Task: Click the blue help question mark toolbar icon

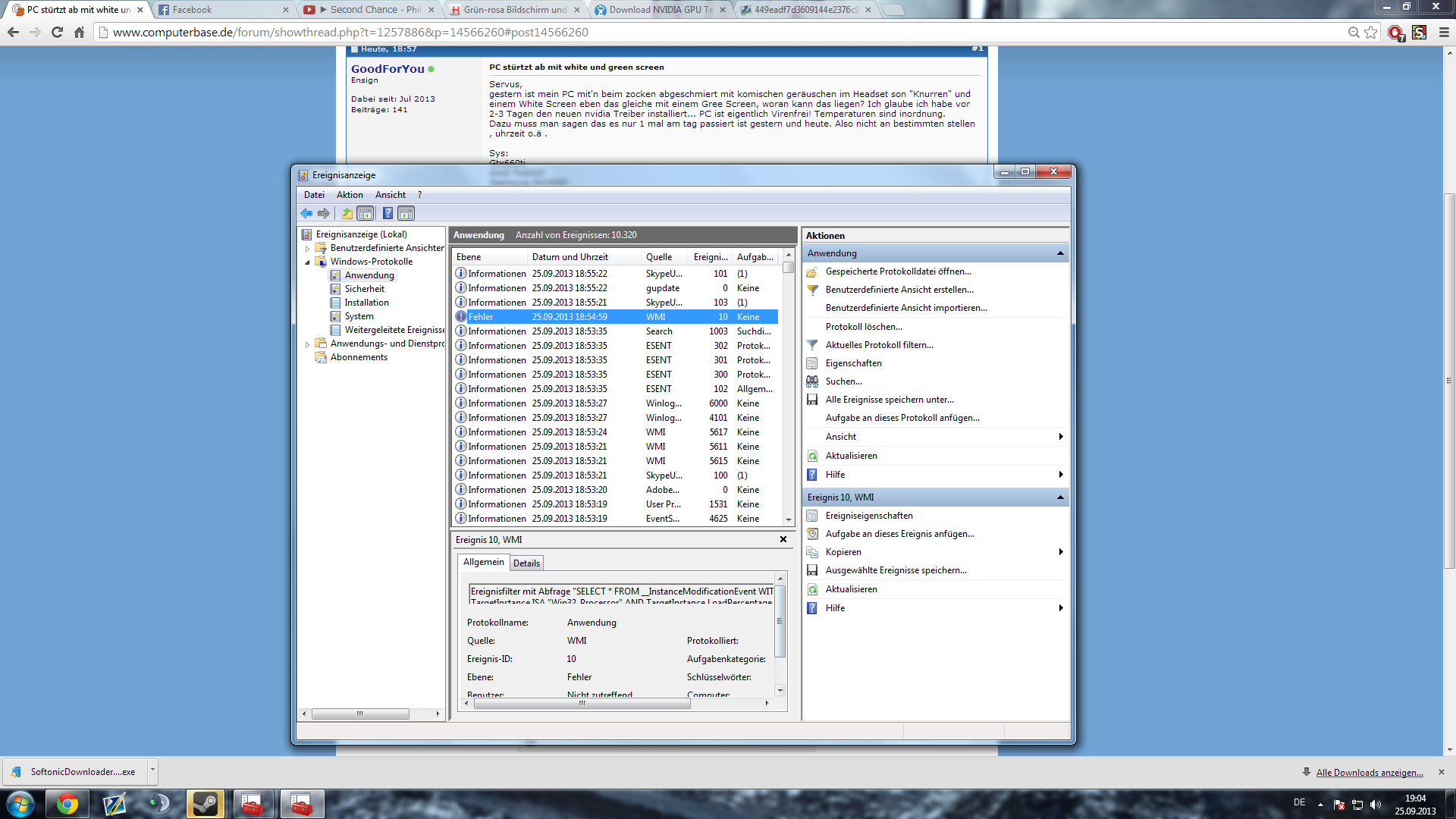Action: point(388,214)
